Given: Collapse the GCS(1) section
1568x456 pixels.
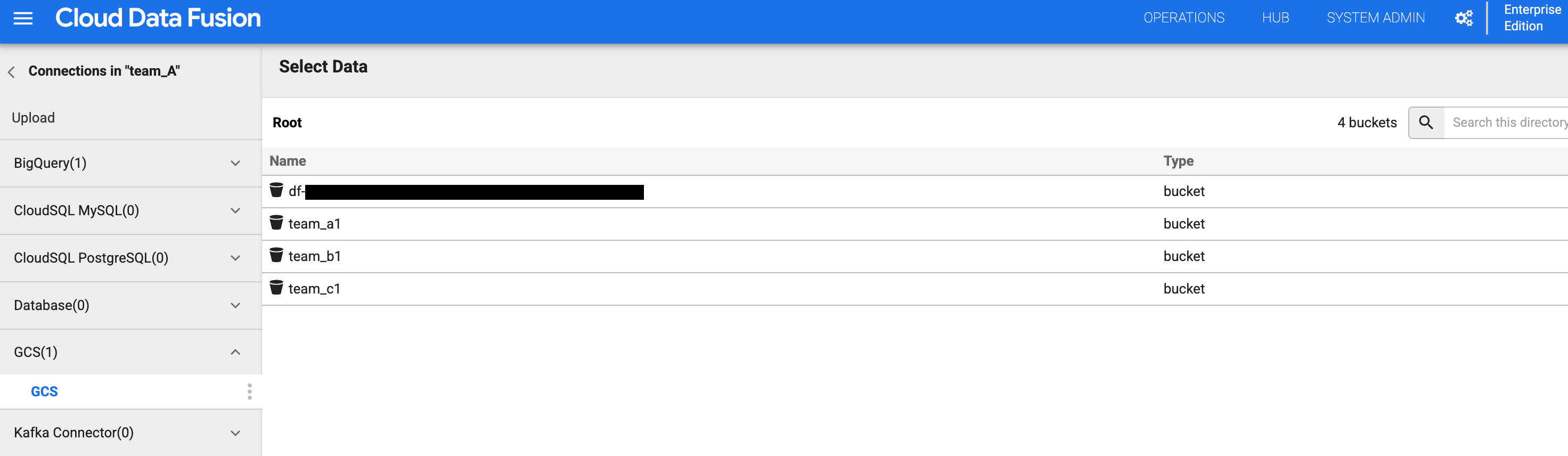Looking at the screenshot, I should point(235,352).
